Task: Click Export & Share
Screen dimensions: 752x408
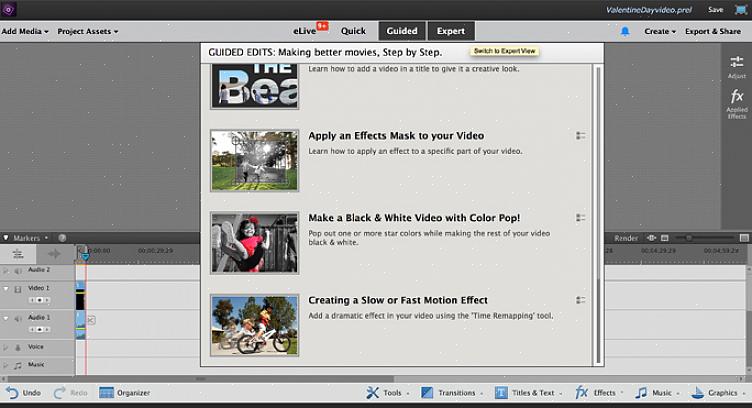Action: 713,31
